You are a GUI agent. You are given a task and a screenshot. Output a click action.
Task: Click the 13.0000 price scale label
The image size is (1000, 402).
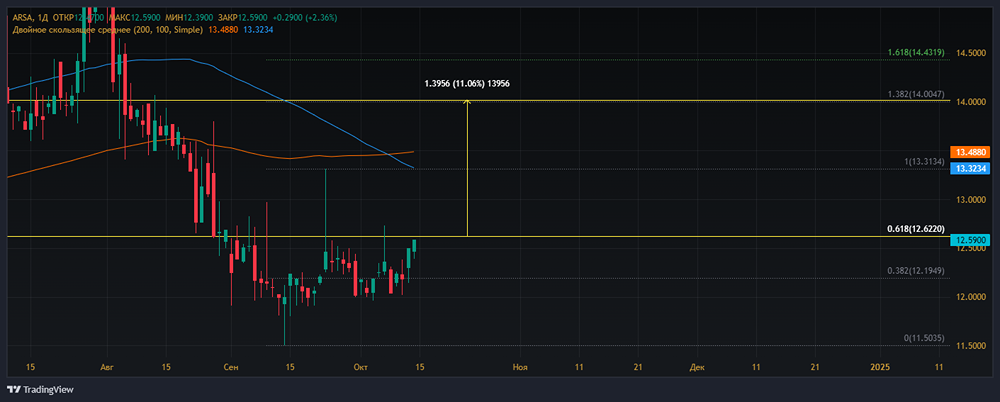(970, 200)
